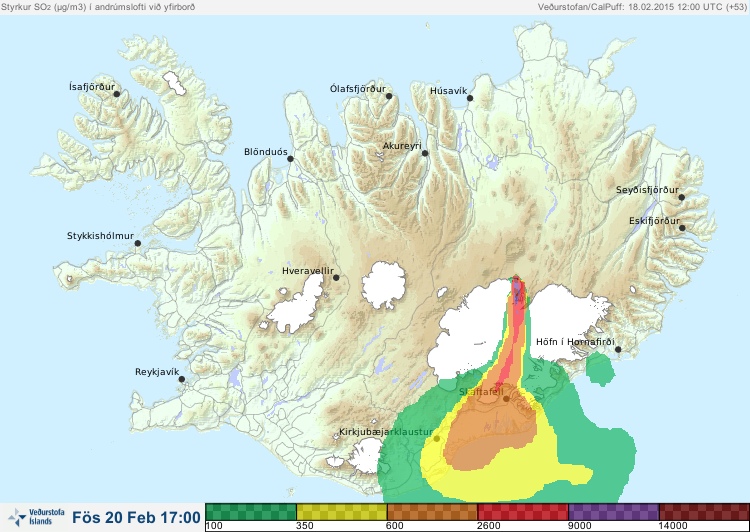Screen dimensions: 750x532
Task: Click the Akureyri town dot
Action: [x=425, y=153]
